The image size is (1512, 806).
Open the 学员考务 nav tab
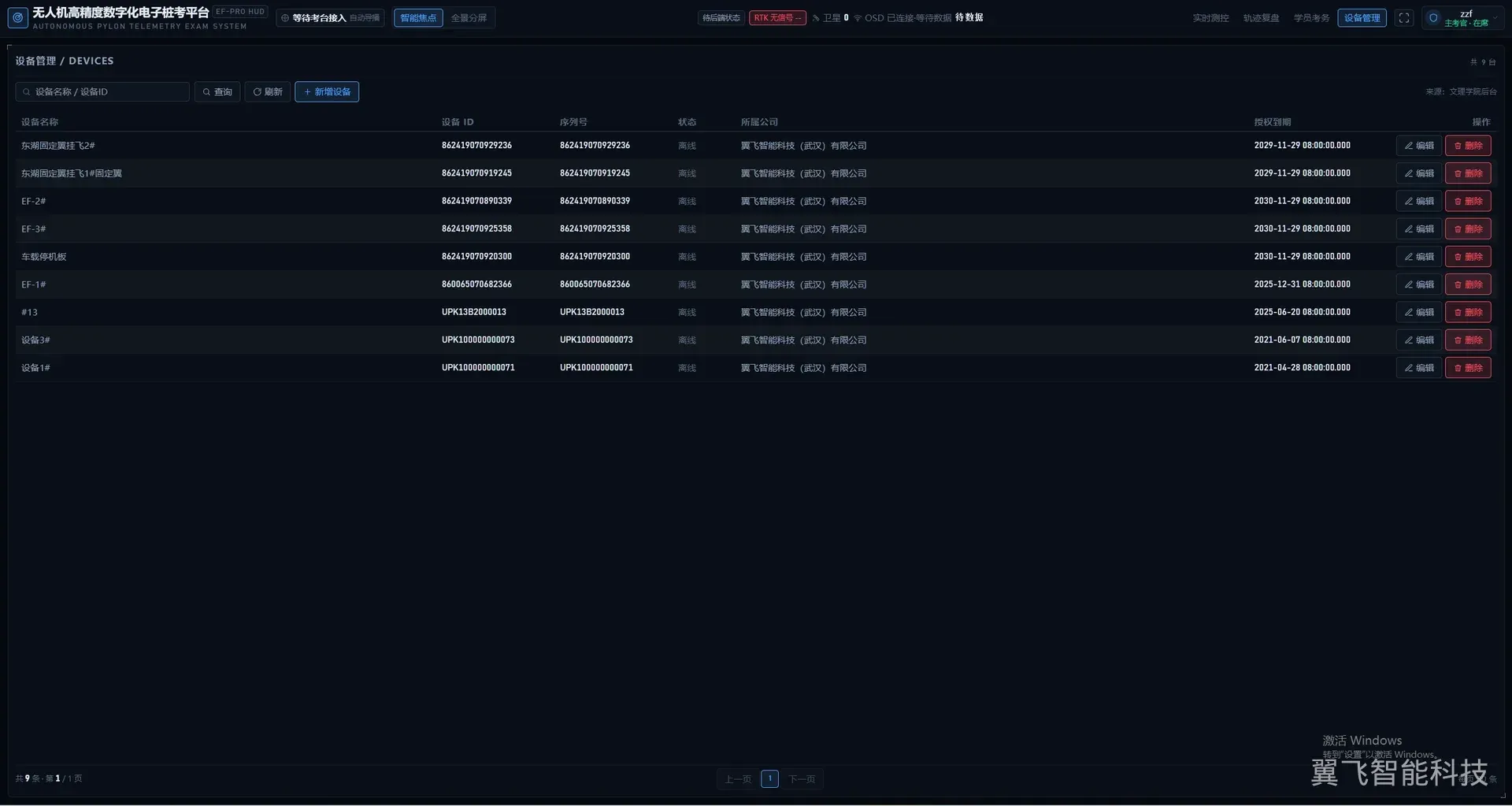point(1311,17)
